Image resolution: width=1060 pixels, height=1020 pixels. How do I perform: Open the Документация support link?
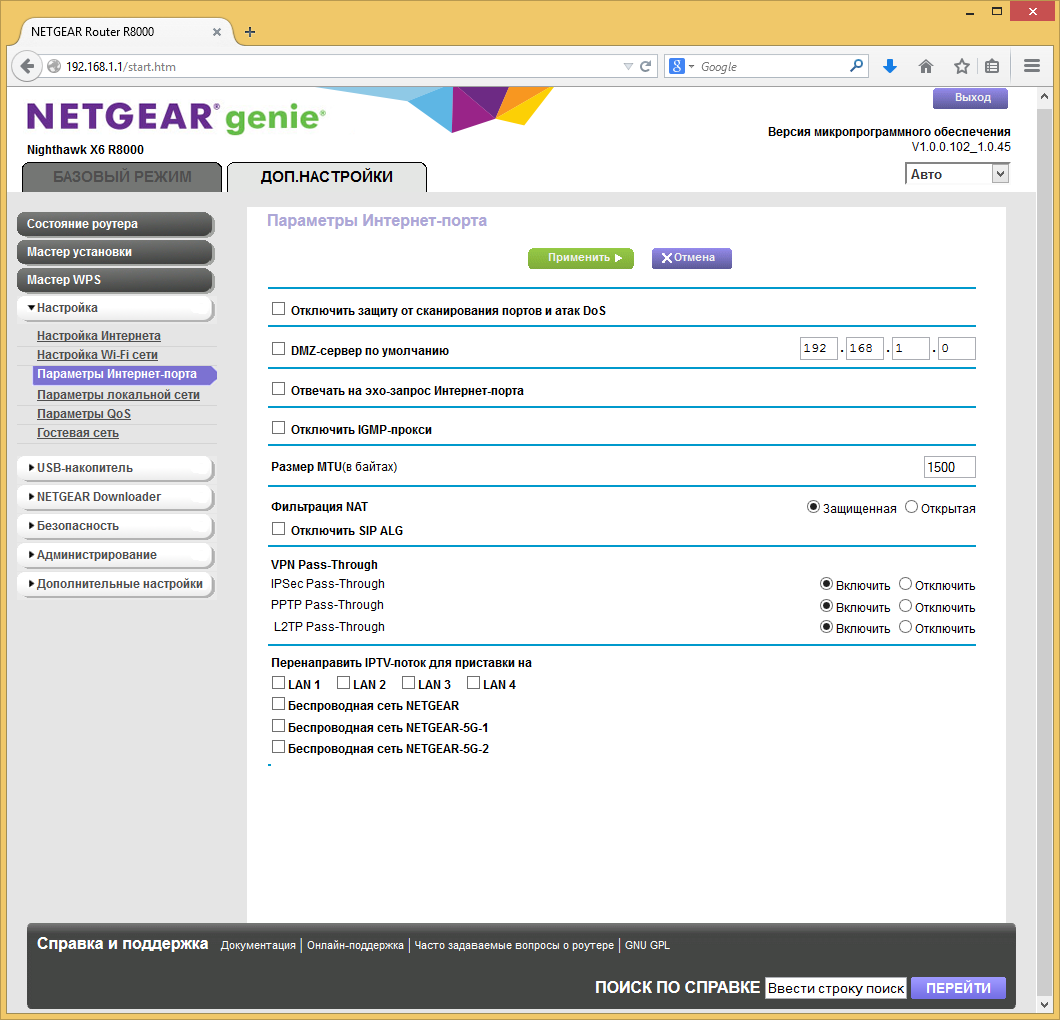258,945
